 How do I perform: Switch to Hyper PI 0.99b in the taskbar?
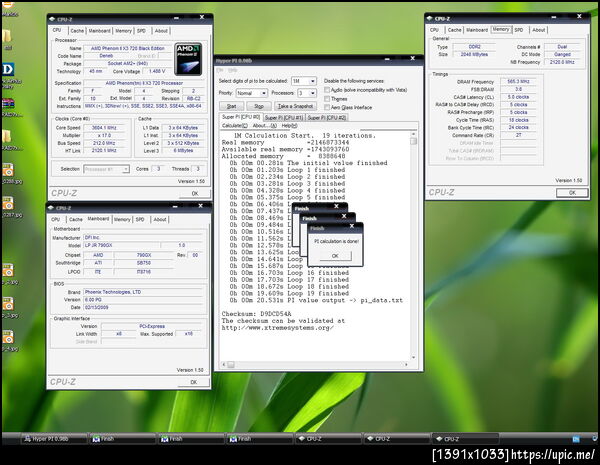(x=54, y=439)
